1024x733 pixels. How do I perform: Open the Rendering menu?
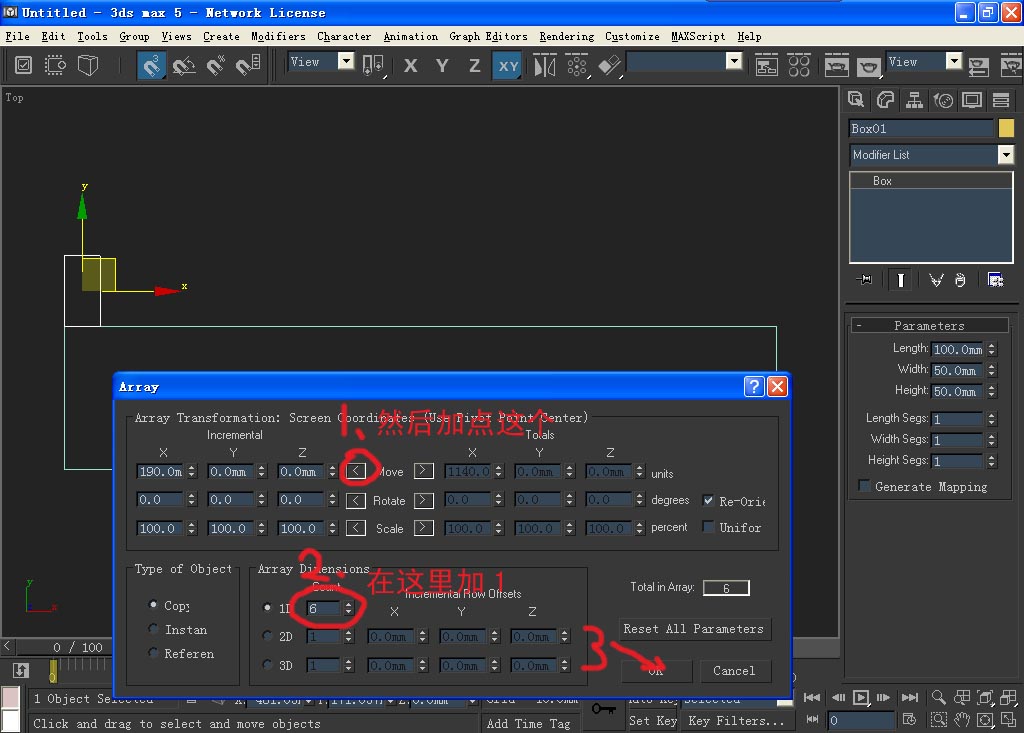click(566, 36)
